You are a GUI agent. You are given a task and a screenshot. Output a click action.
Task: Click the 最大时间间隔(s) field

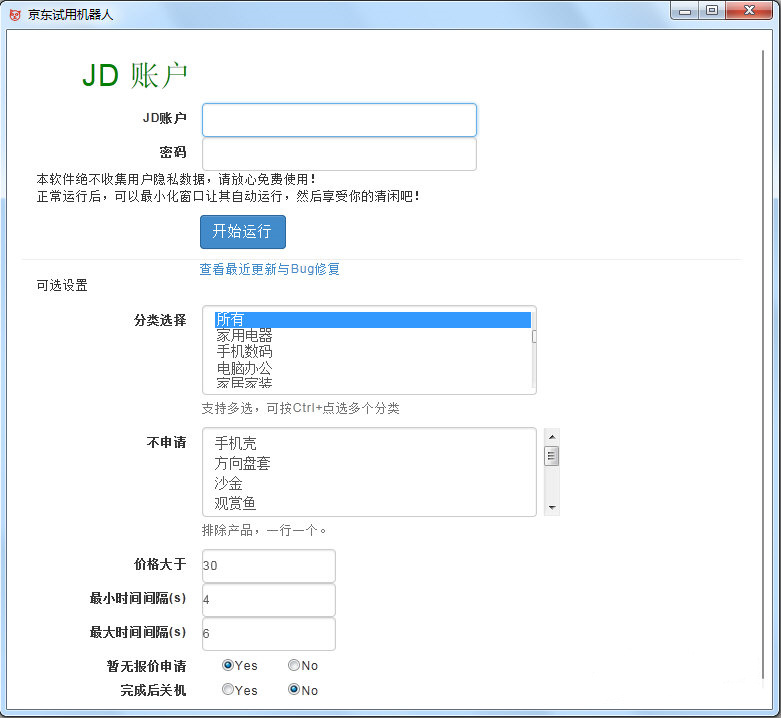click(268, 633)
